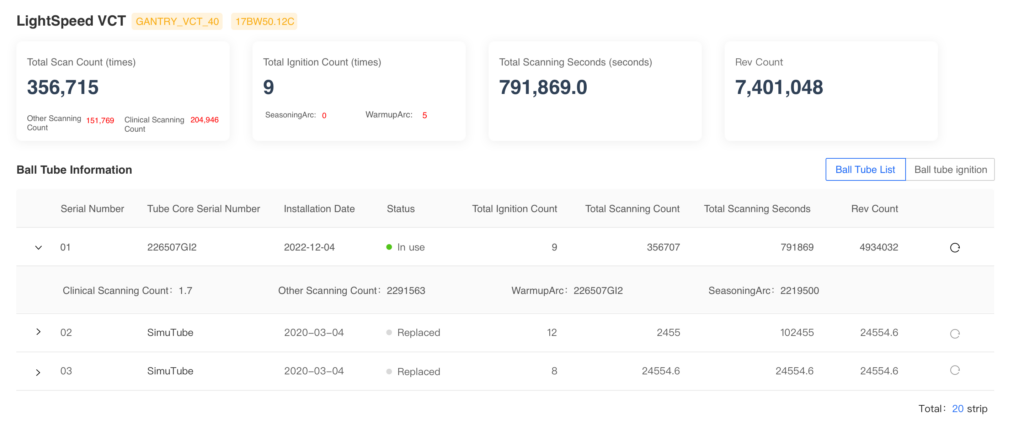Collapse the expanded row 01

[x=38, y=248]
